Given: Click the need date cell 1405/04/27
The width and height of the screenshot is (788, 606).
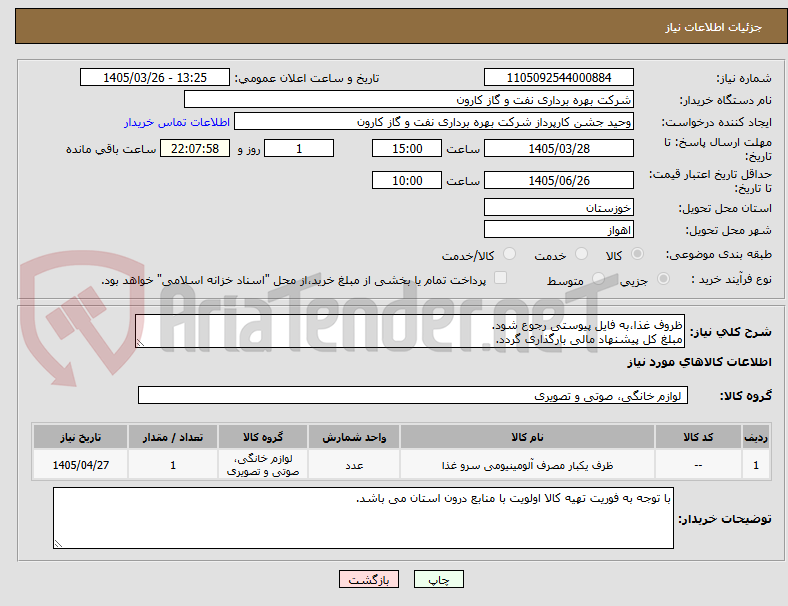Looking at the screenshot, I should point(80,465).
